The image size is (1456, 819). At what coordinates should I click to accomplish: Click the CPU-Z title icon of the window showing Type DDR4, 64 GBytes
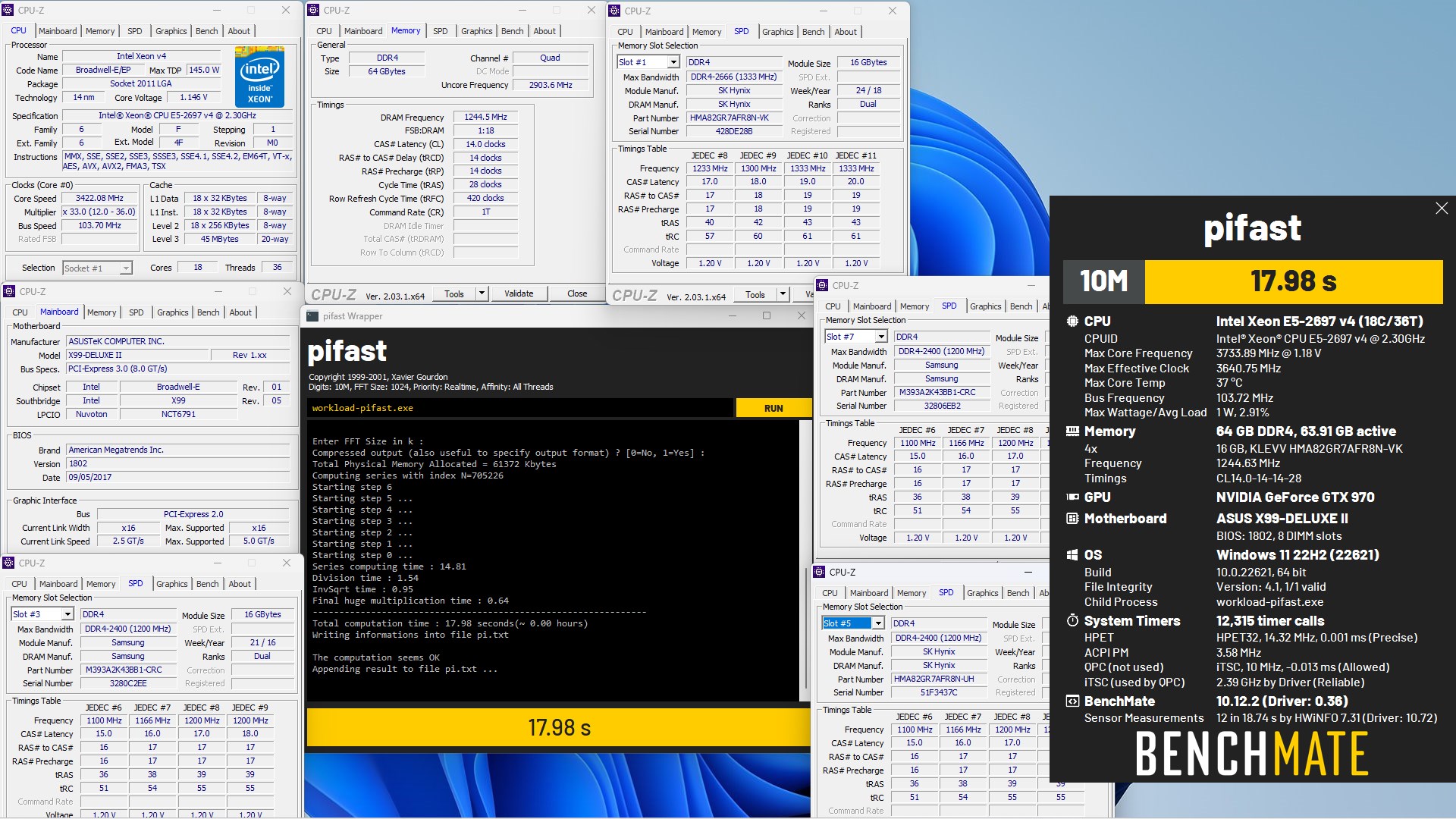coord(314,11)
